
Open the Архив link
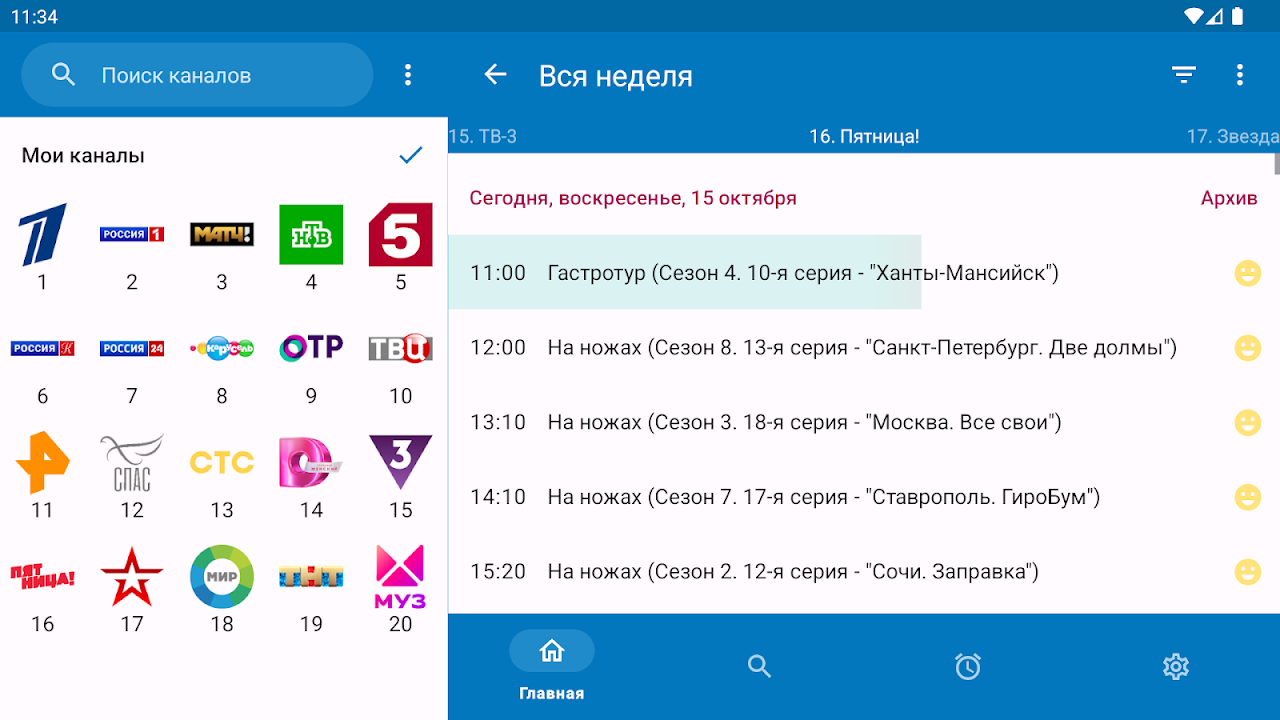(1229, 198)
